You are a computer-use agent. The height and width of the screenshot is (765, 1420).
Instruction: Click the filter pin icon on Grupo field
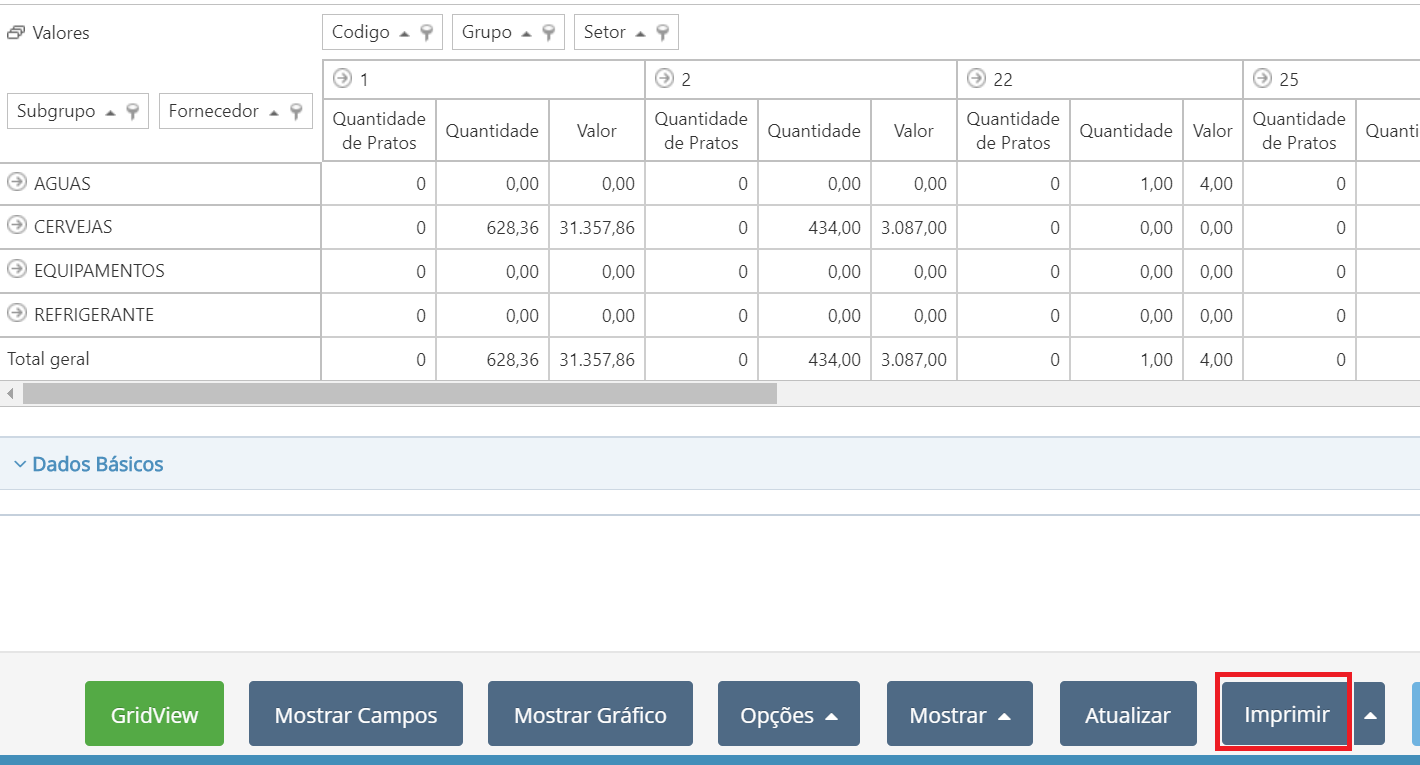click(549, 33)
